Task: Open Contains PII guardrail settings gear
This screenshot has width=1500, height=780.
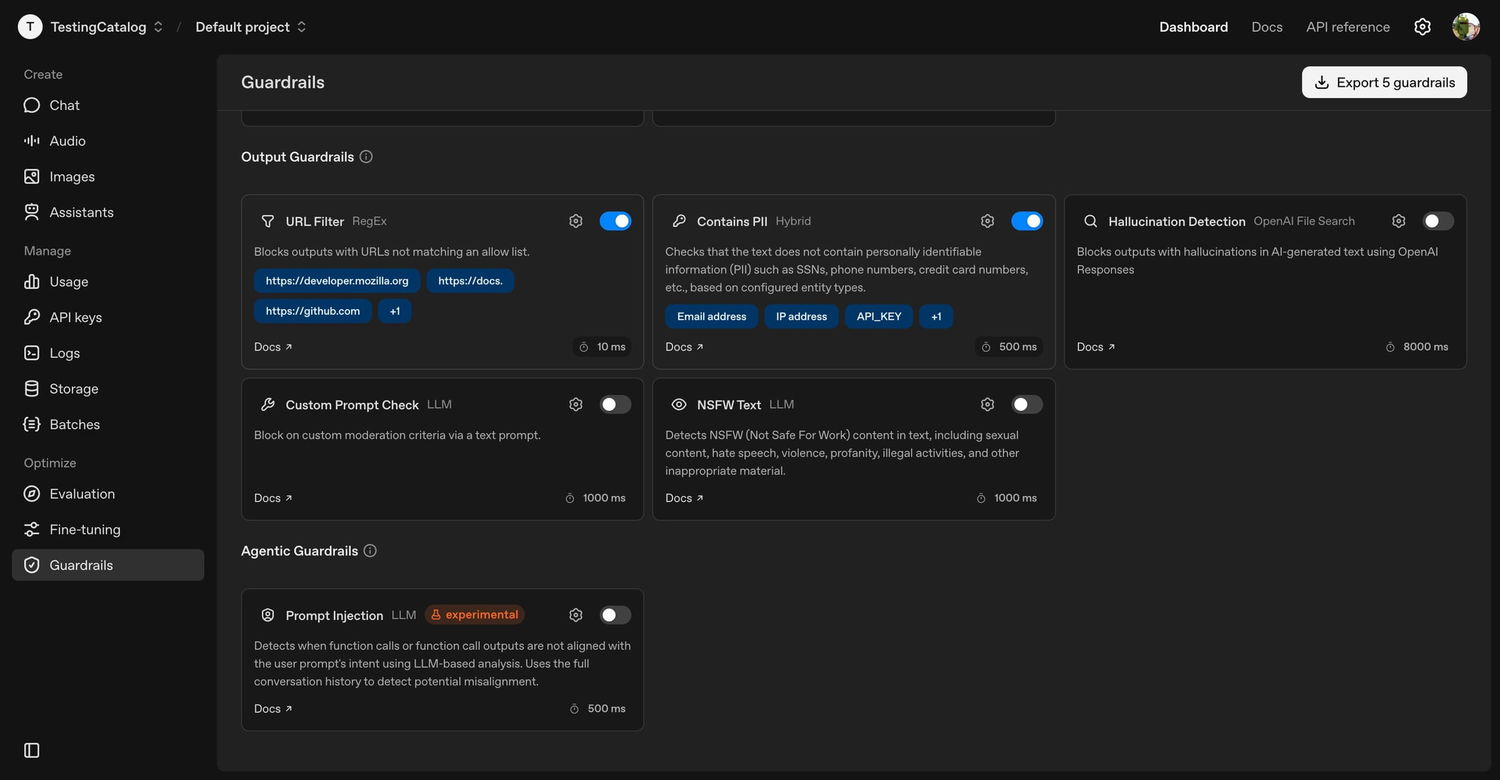Action: coord(987,221)
